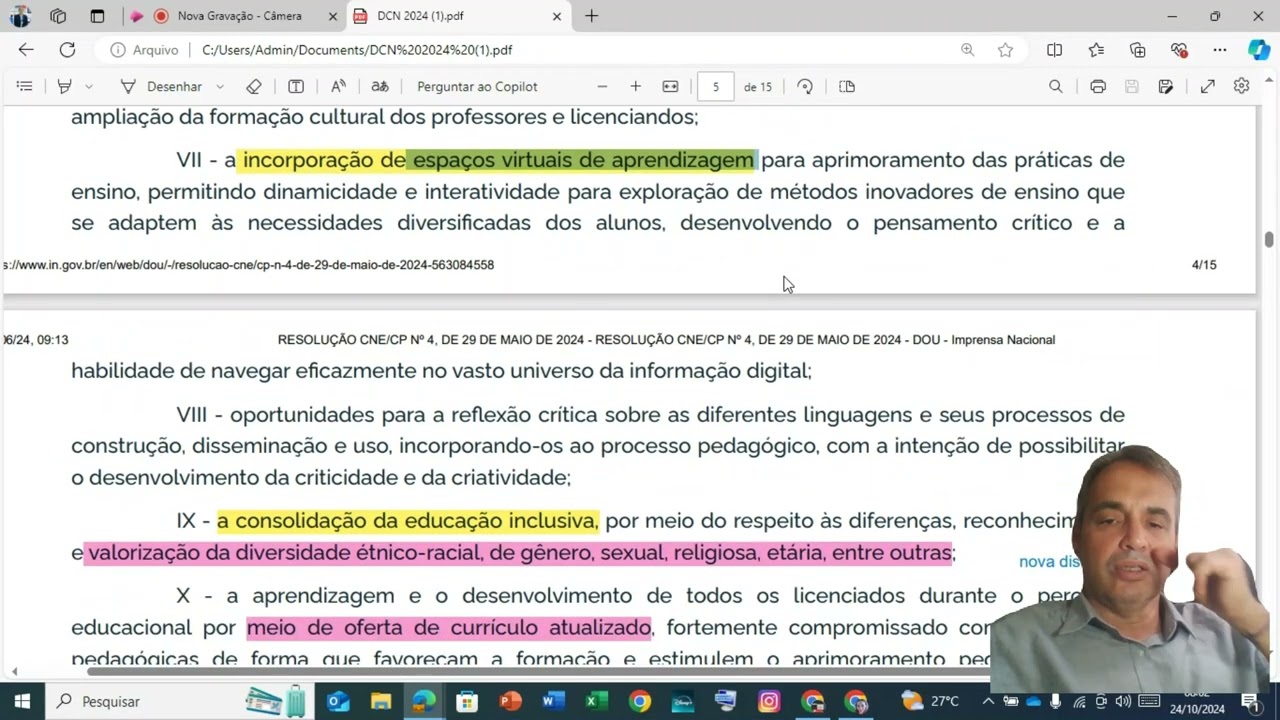Open a new browser tab
Viewport: 1280px width, 720px height.
coord(592,16)
